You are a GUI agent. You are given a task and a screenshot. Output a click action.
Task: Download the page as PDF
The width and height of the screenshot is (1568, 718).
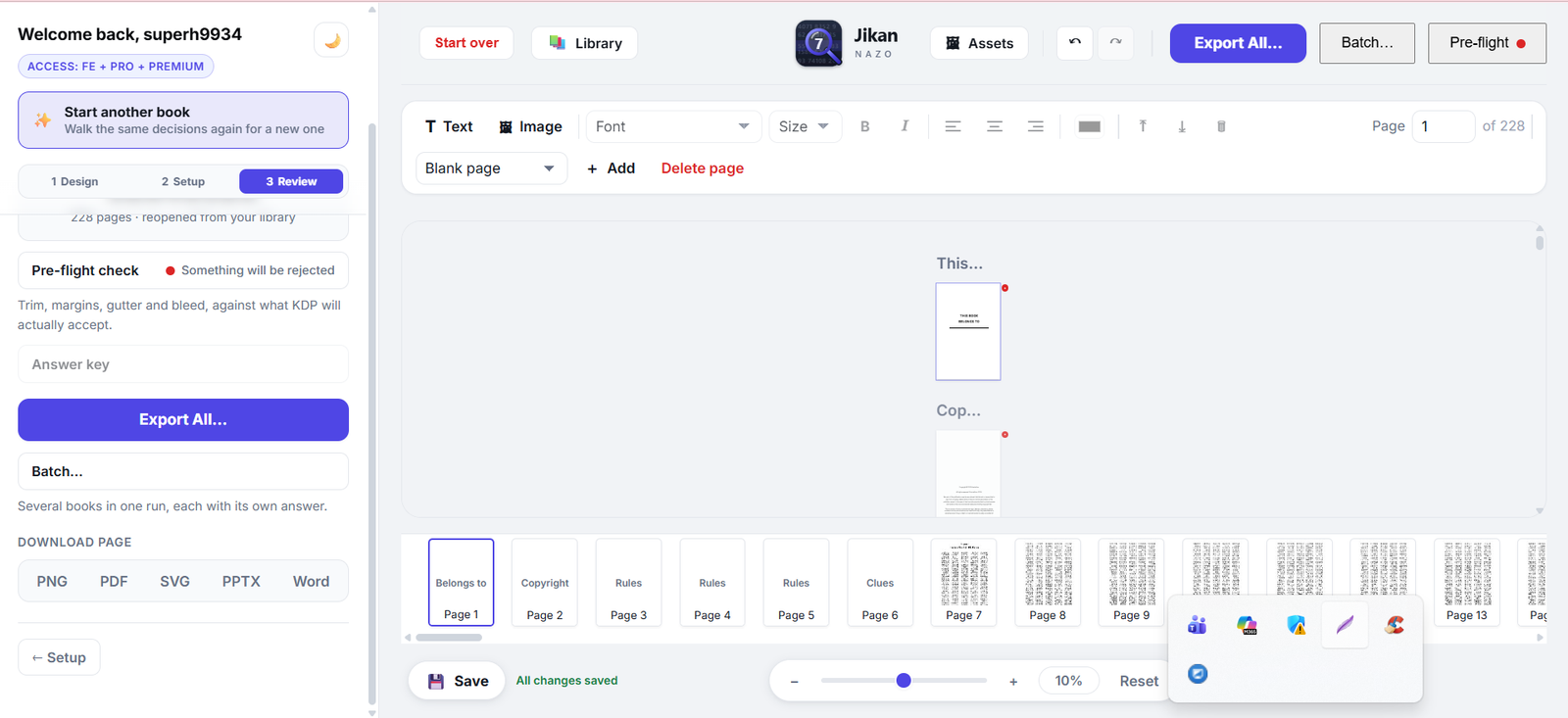(x=114, y=581)
